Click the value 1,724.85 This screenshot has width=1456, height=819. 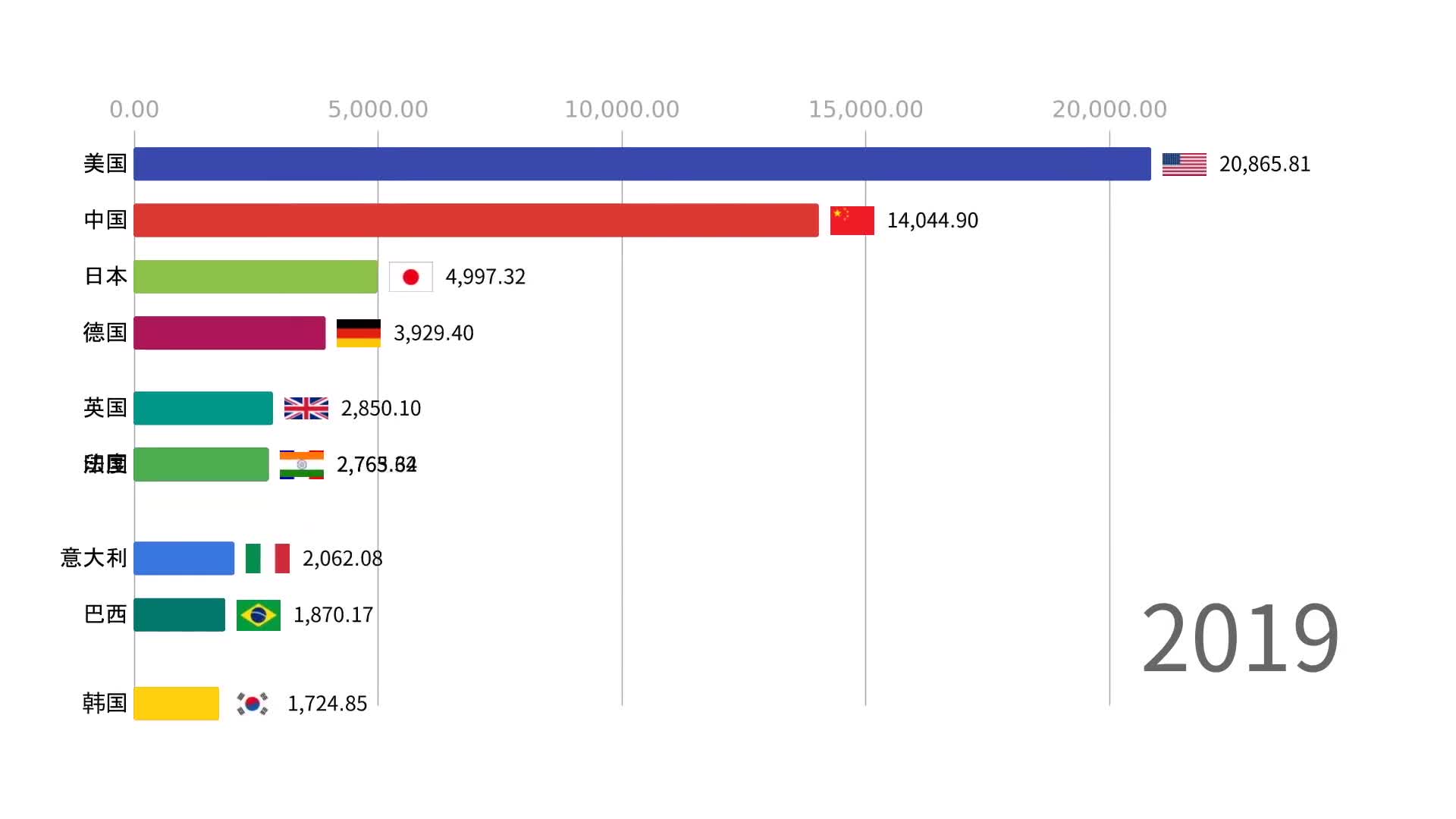click(x=328, y=704)
